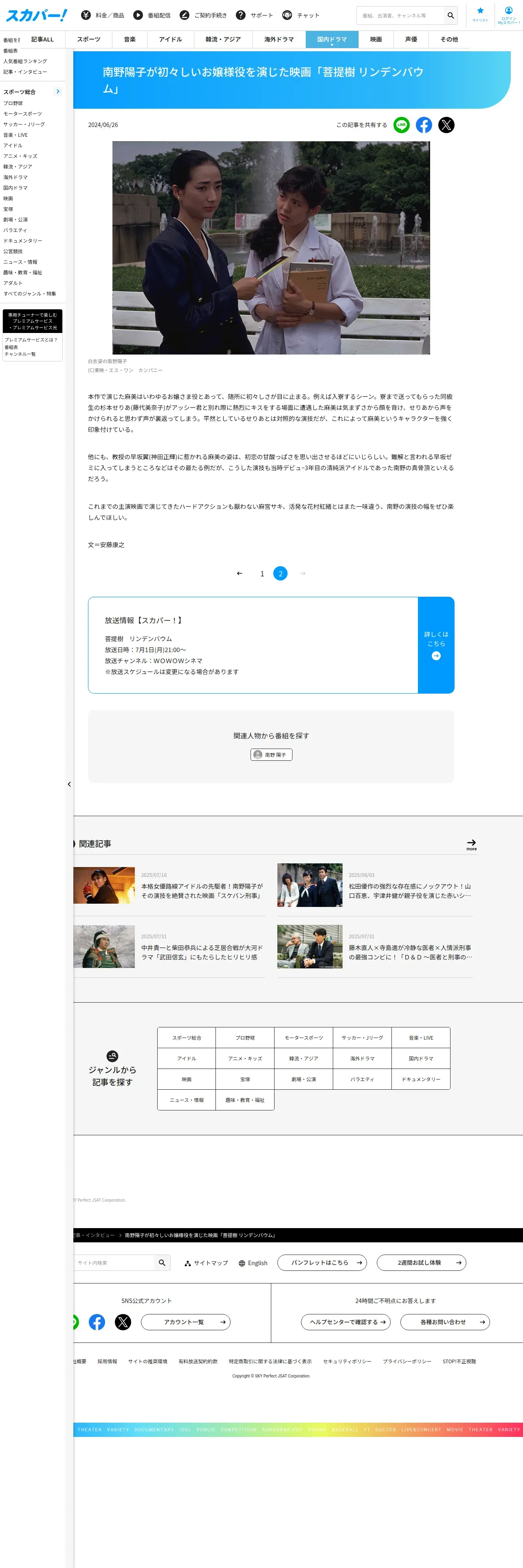
Task: Open サッカー・Jリーグ in sidebar
Action: click(24, 124)
